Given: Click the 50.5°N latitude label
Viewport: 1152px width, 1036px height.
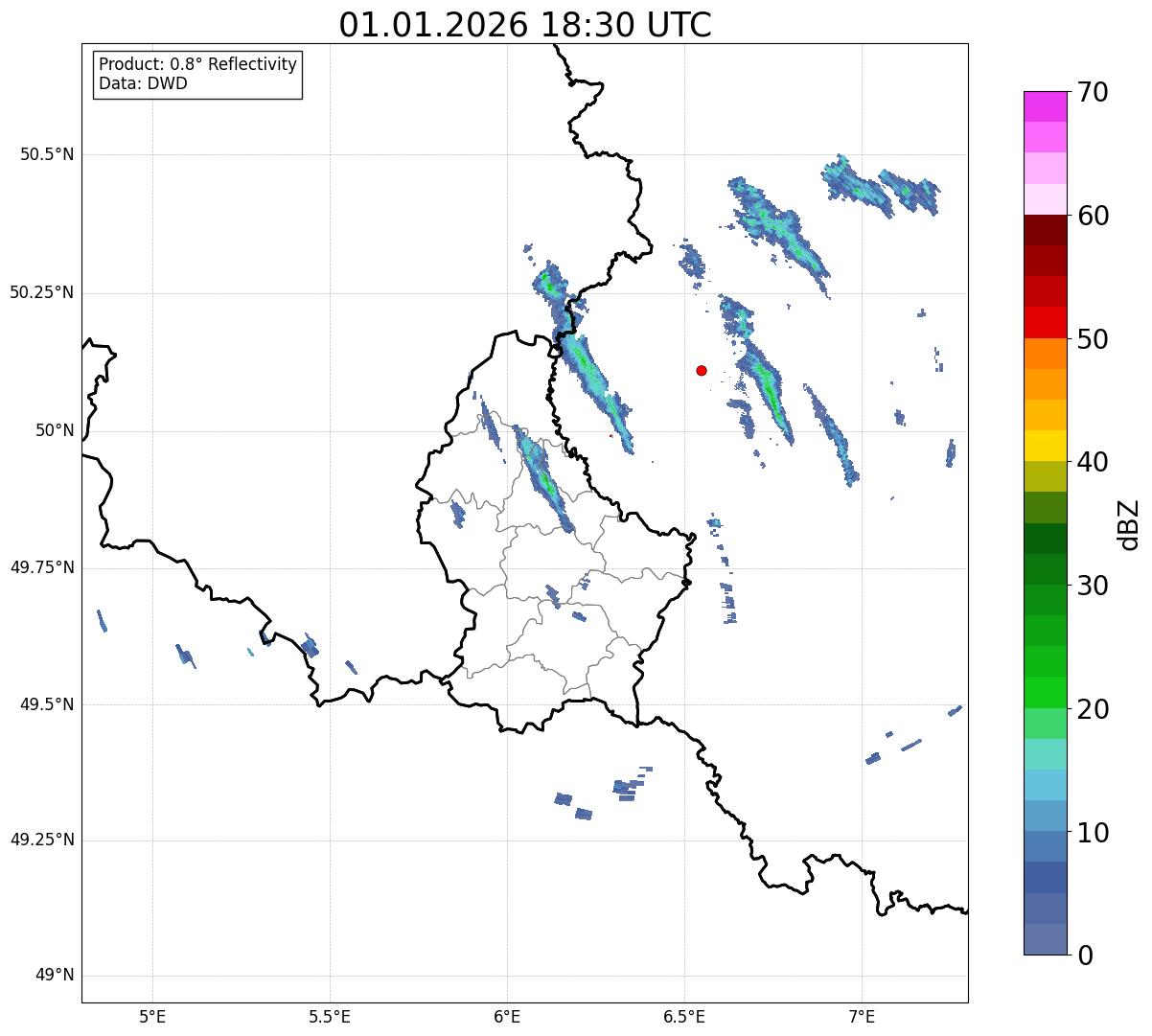Looking at the screenshot, I should (47, 154).
